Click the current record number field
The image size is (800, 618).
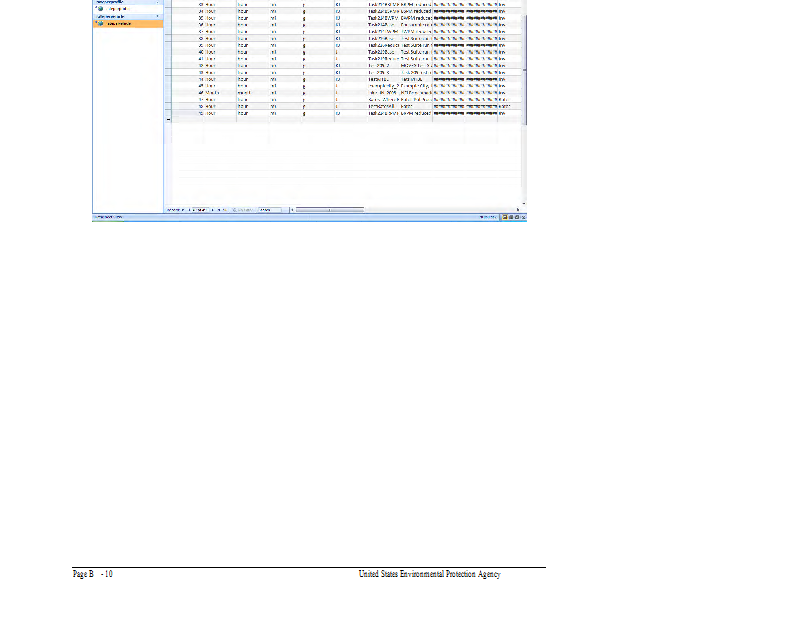point(198,210)
